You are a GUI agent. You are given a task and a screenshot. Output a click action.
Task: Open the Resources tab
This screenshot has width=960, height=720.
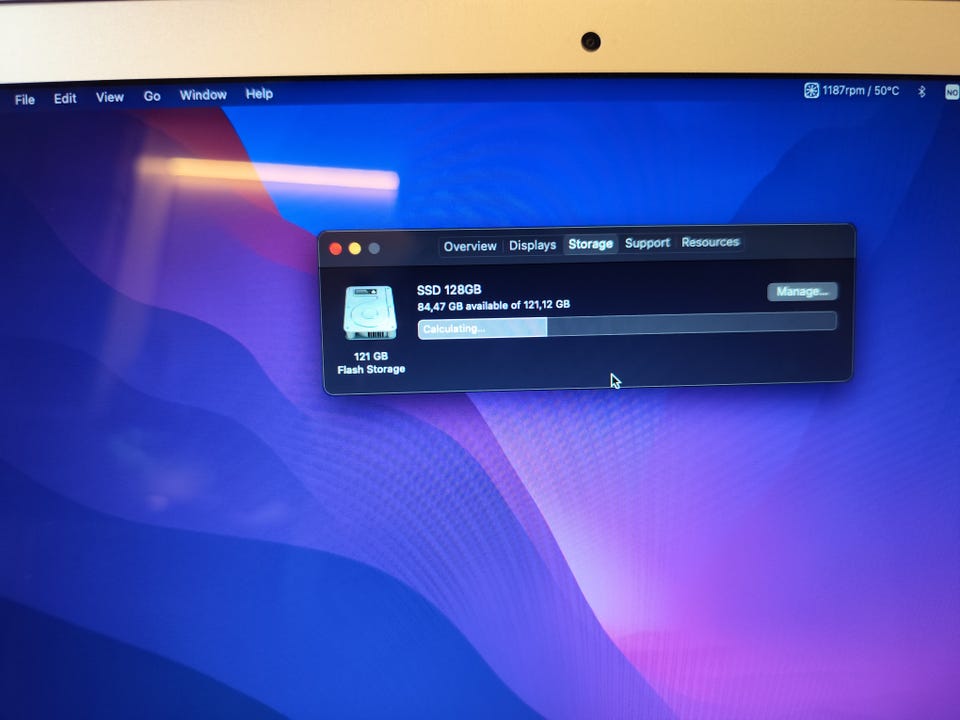coord(710,242)
